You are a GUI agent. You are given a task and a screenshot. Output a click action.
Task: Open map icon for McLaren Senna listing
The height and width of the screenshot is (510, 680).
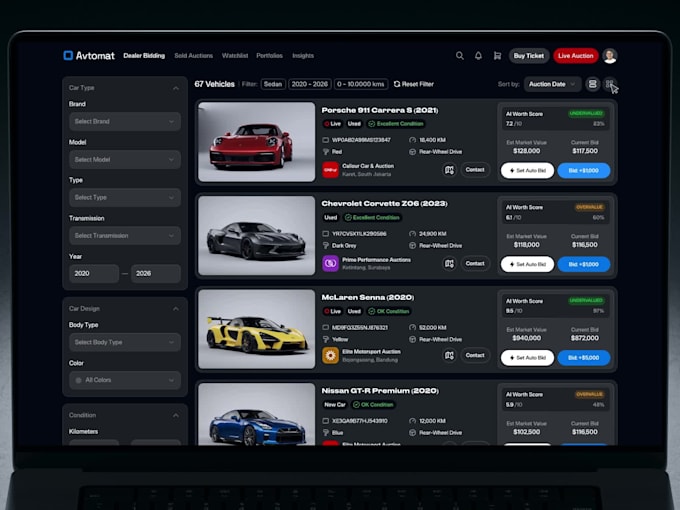coord(449,355)
